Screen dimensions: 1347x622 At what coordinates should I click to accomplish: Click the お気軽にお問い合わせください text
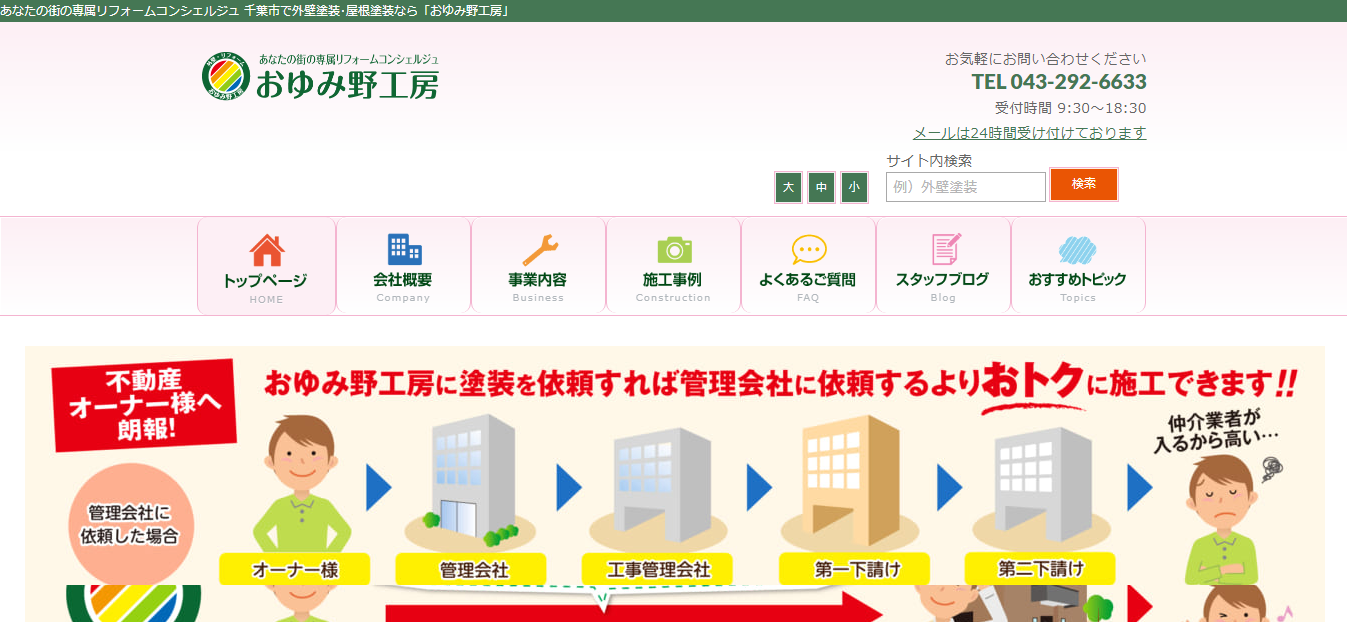click(1046, 59)
